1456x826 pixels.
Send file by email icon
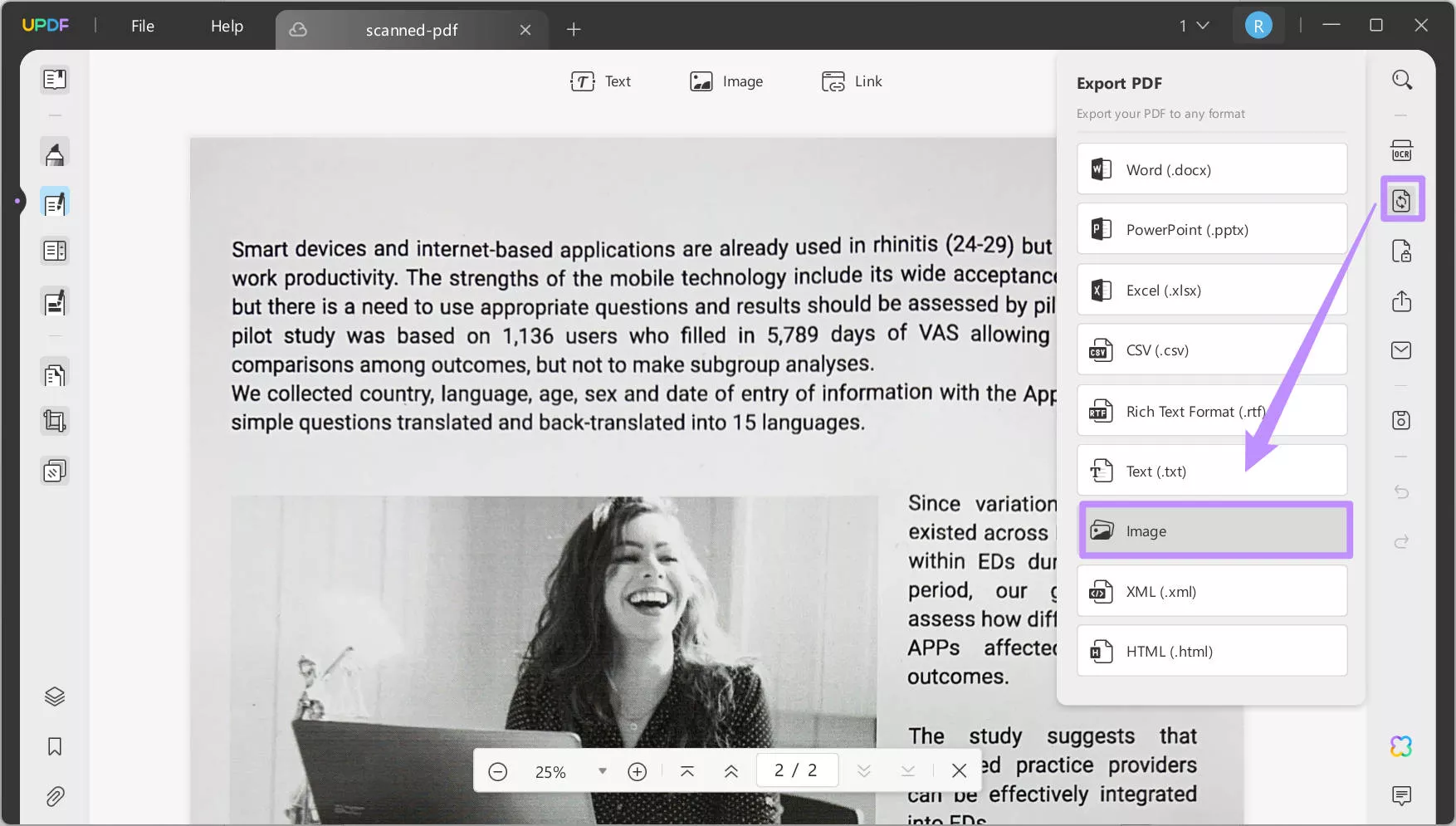[x=1402, y=350]
